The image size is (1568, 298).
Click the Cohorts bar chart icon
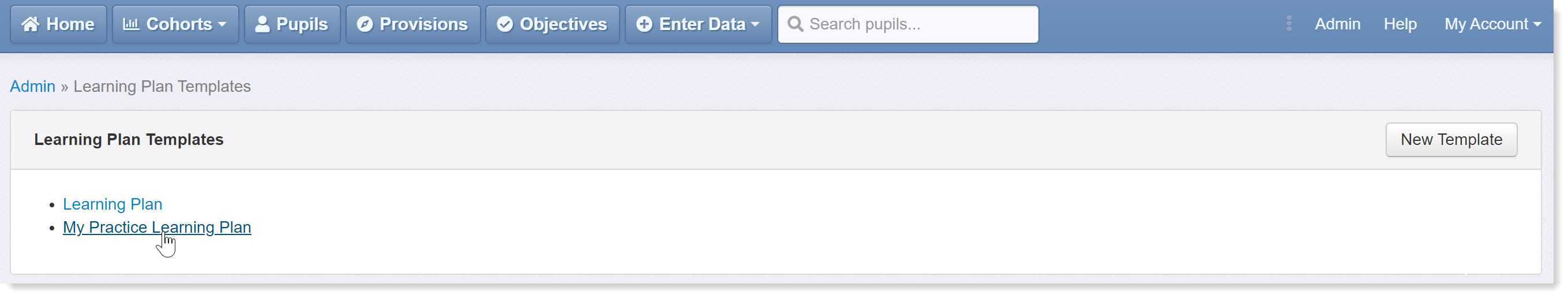(131, 24)
